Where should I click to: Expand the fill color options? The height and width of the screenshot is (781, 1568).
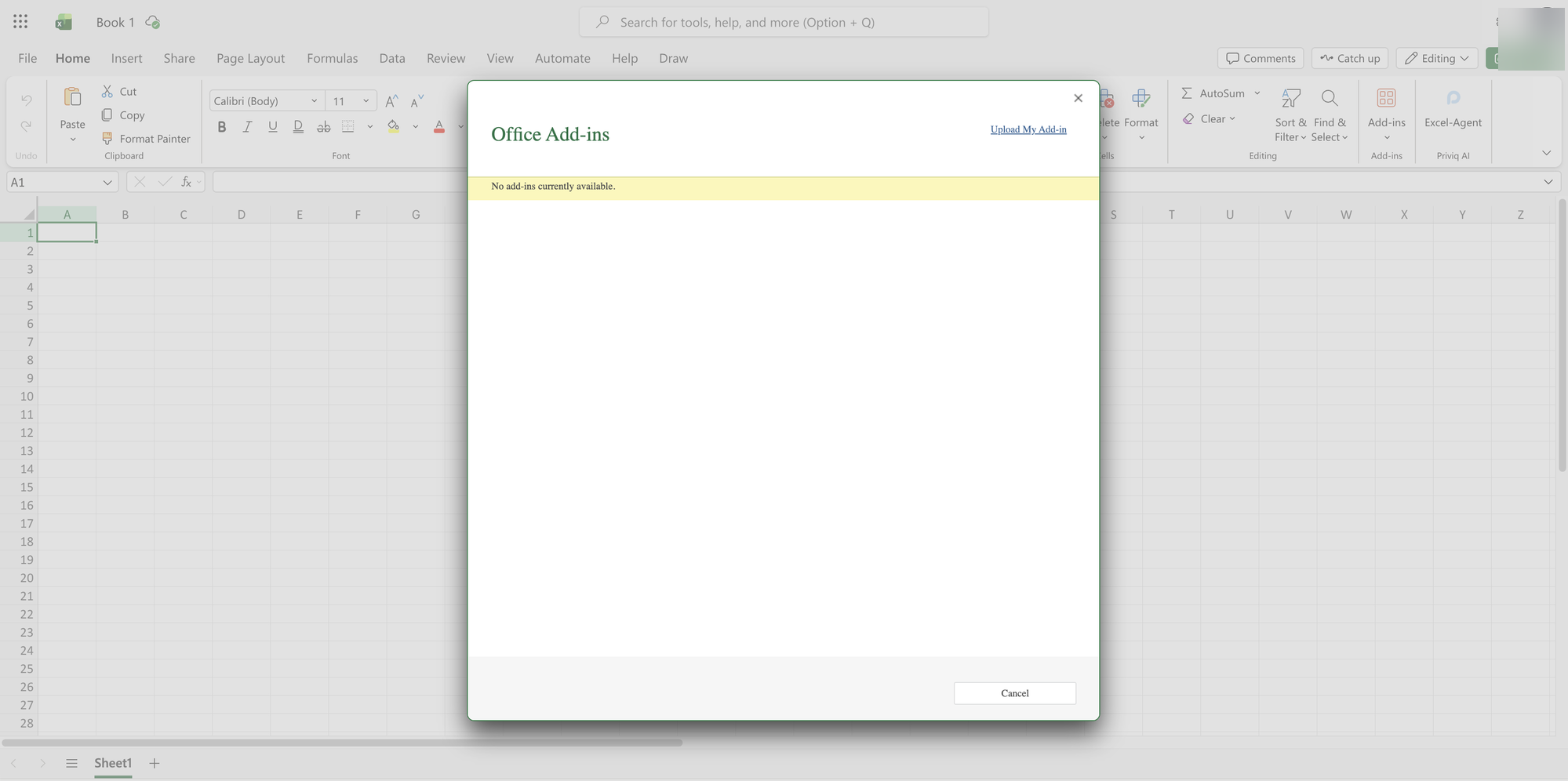416,126
